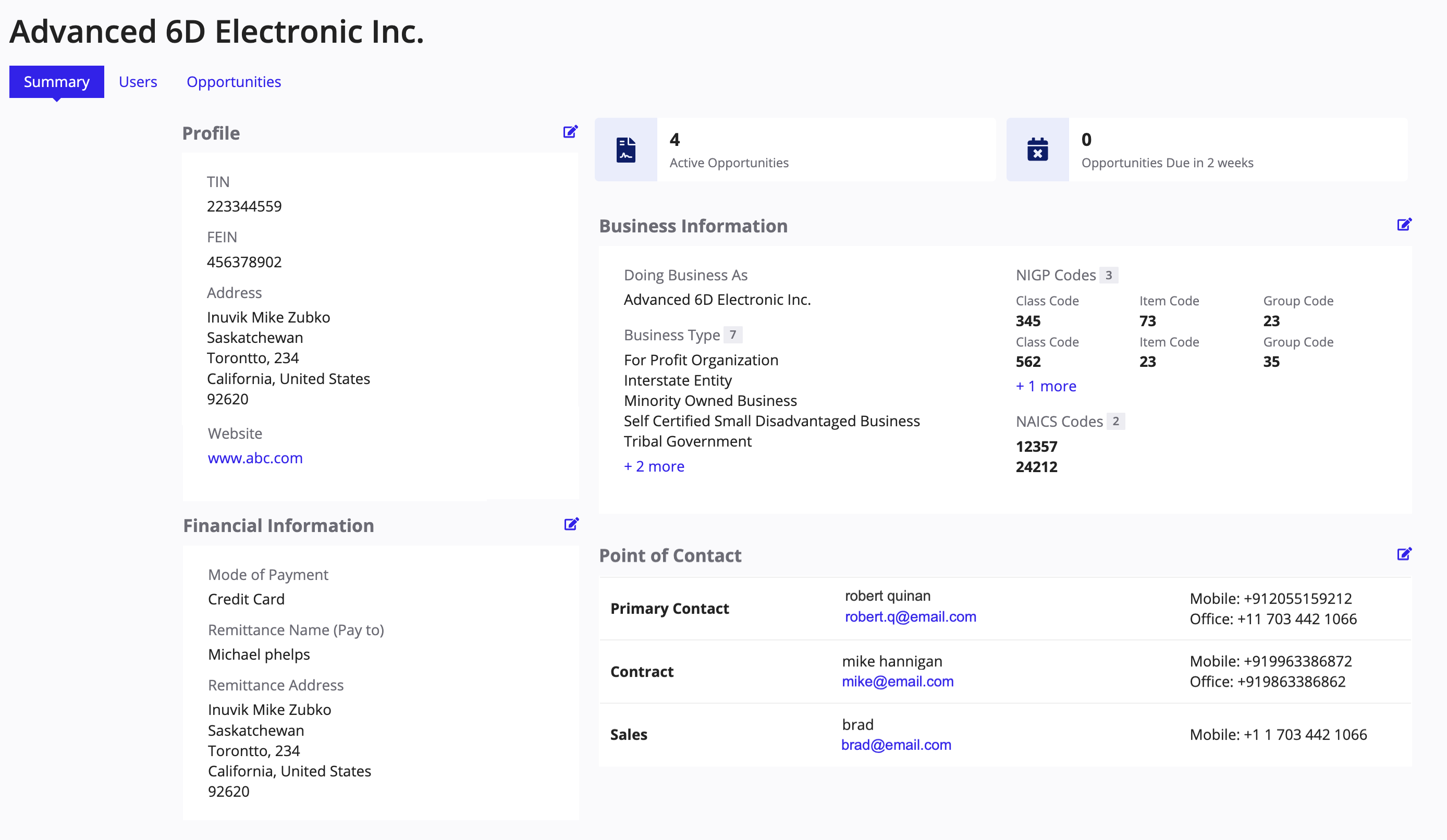
Task: Open the Opportunities tab
Action: (x=234, y=81)
